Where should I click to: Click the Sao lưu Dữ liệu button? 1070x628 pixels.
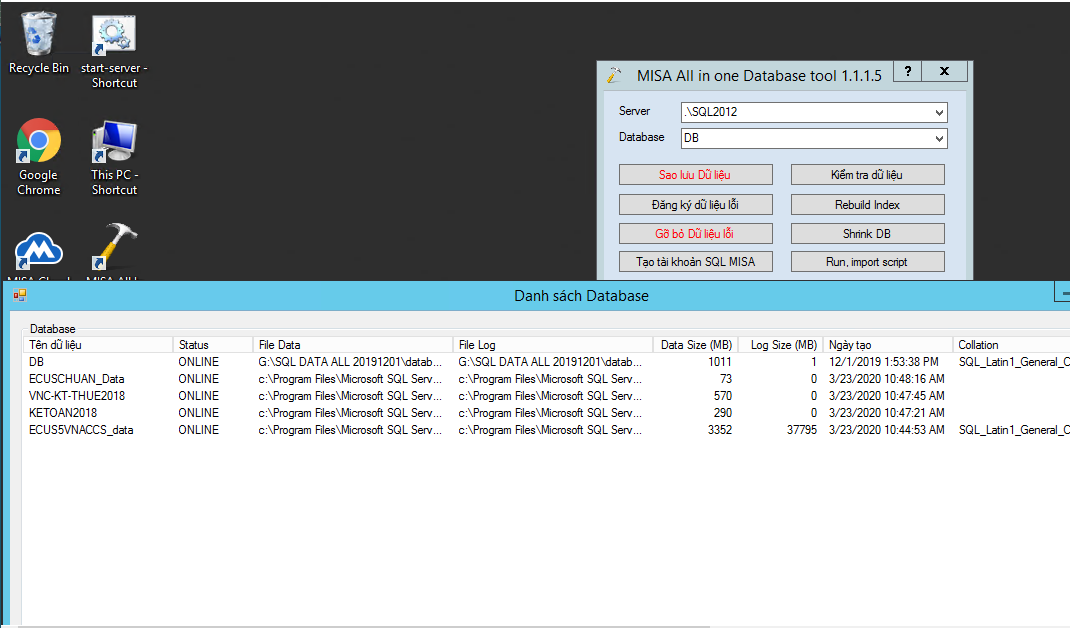(695, 175)
